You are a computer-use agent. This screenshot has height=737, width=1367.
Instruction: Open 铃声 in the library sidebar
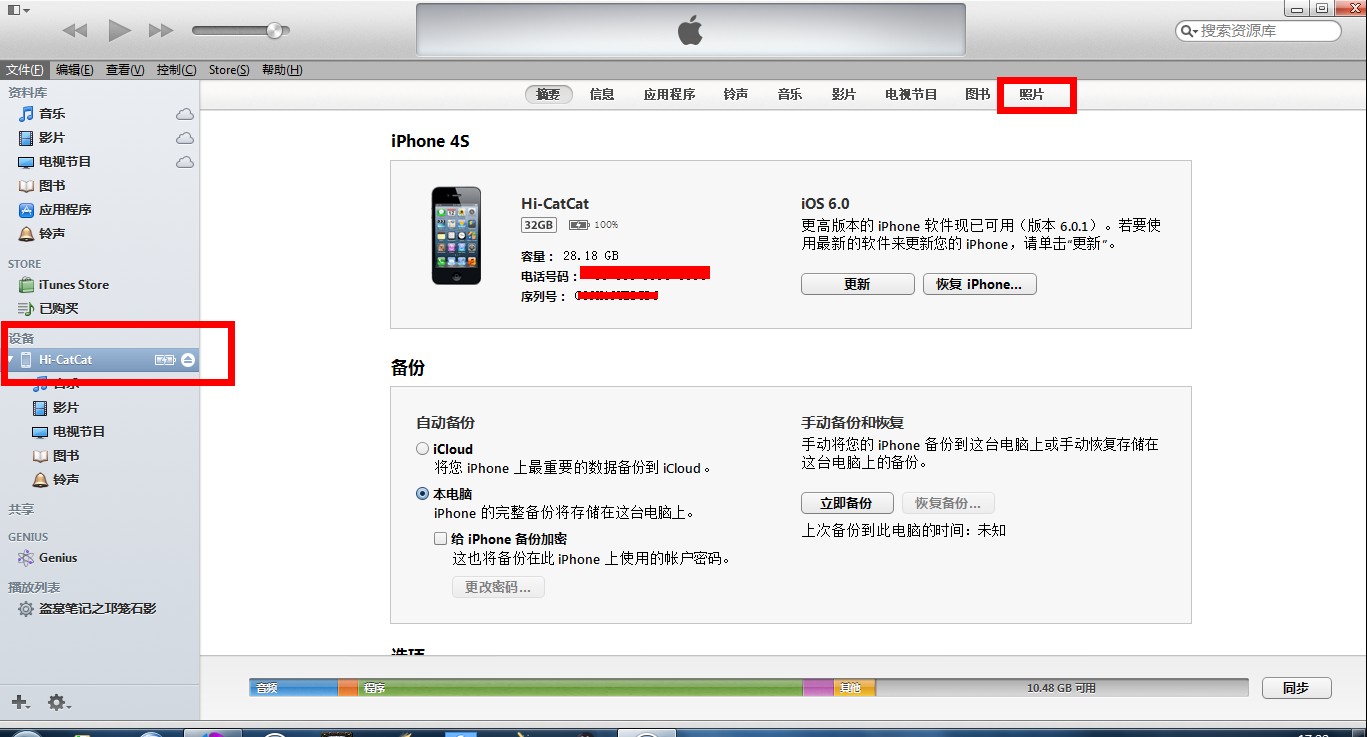pos(52,233)
